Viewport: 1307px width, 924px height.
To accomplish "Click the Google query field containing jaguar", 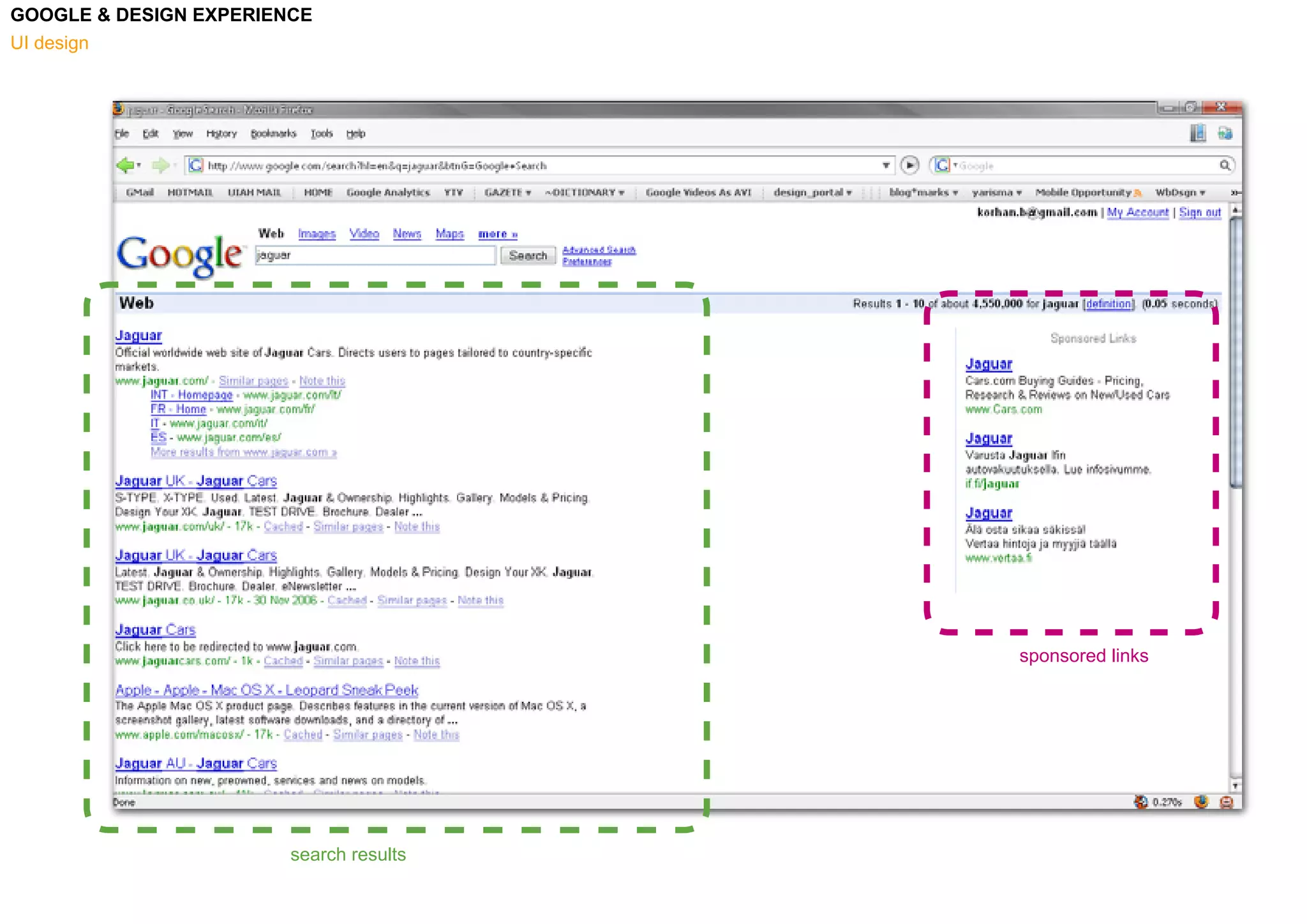I will (x=375, y=255).
